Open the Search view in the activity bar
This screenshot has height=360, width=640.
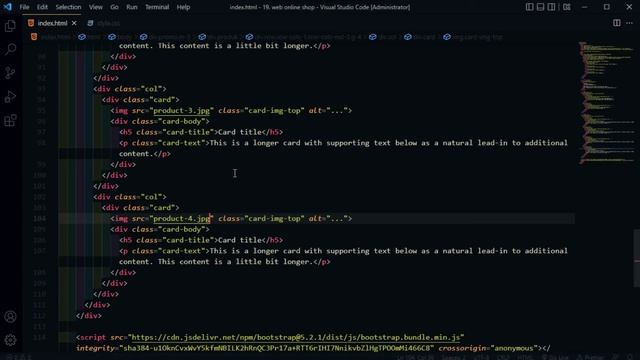click(10, 49)
